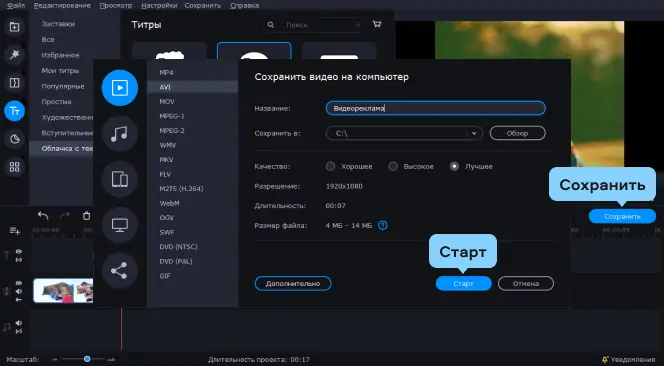Click the Отмена button

526,283
